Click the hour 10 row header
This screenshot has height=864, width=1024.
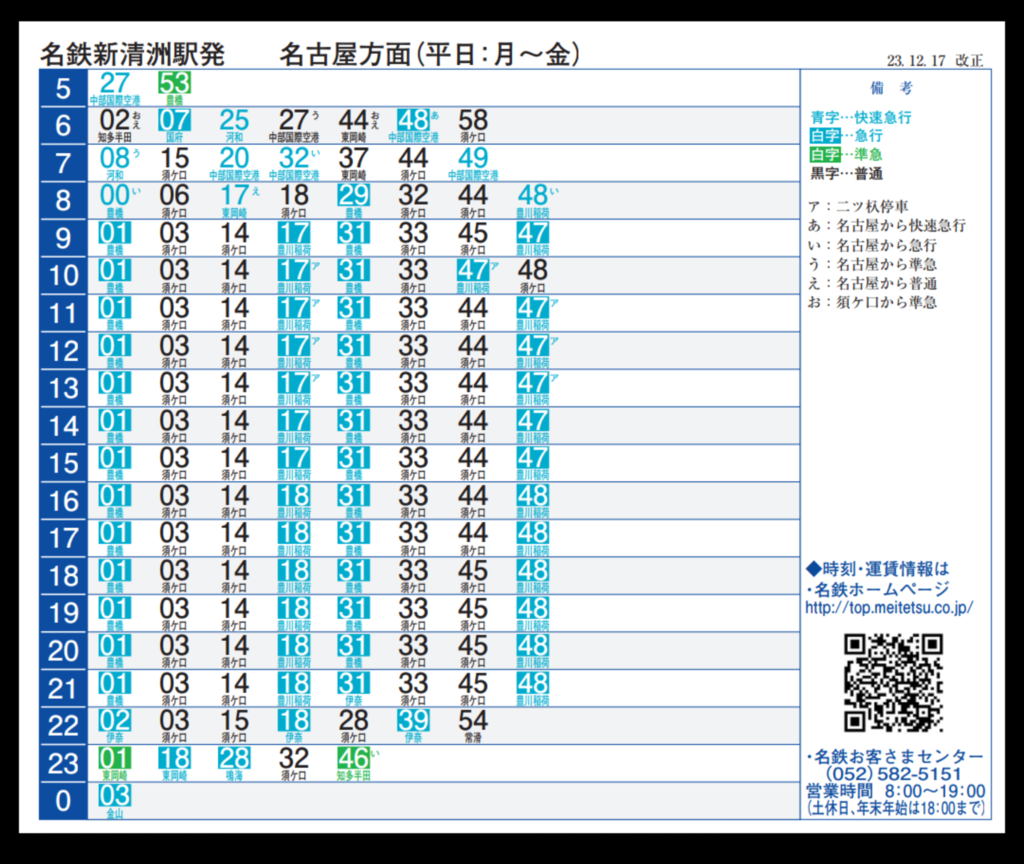(63, 276)
